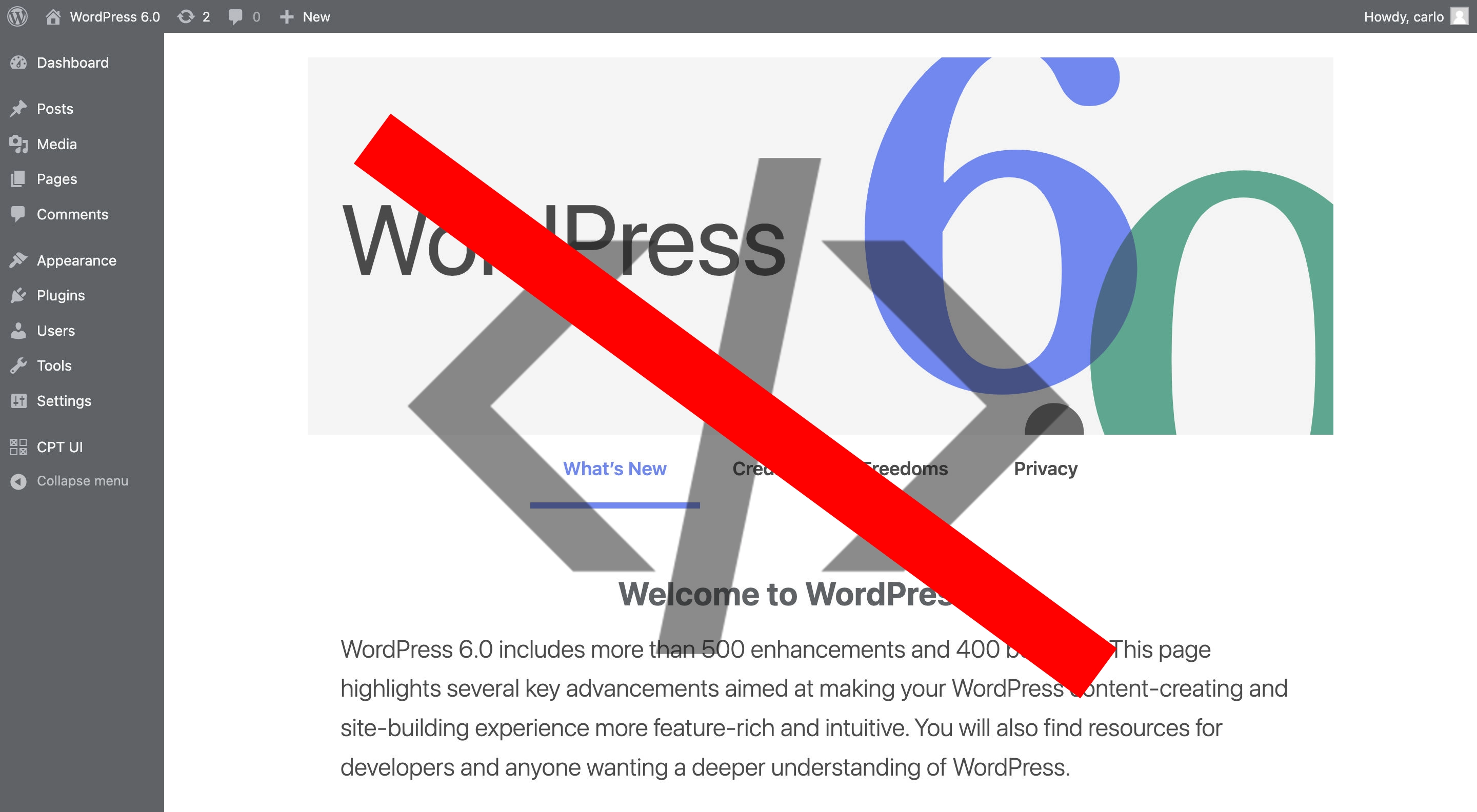The image size is (1477, 812).
Task: Click the WordPress 6.0 site name link
Action: pyautogui.click(x=115, y=16)
